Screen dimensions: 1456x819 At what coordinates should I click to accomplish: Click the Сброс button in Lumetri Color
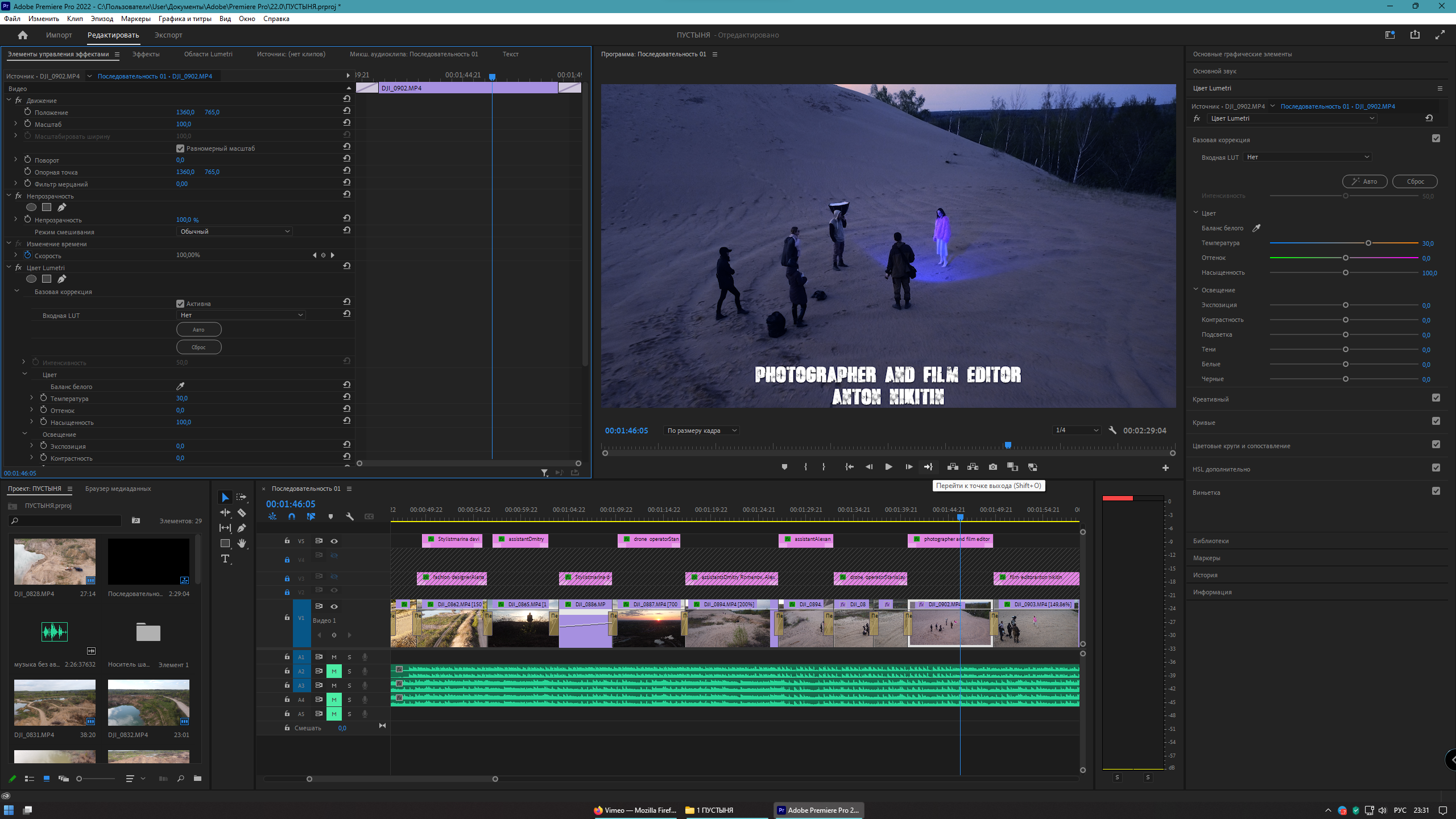(x=1414, y=181)
